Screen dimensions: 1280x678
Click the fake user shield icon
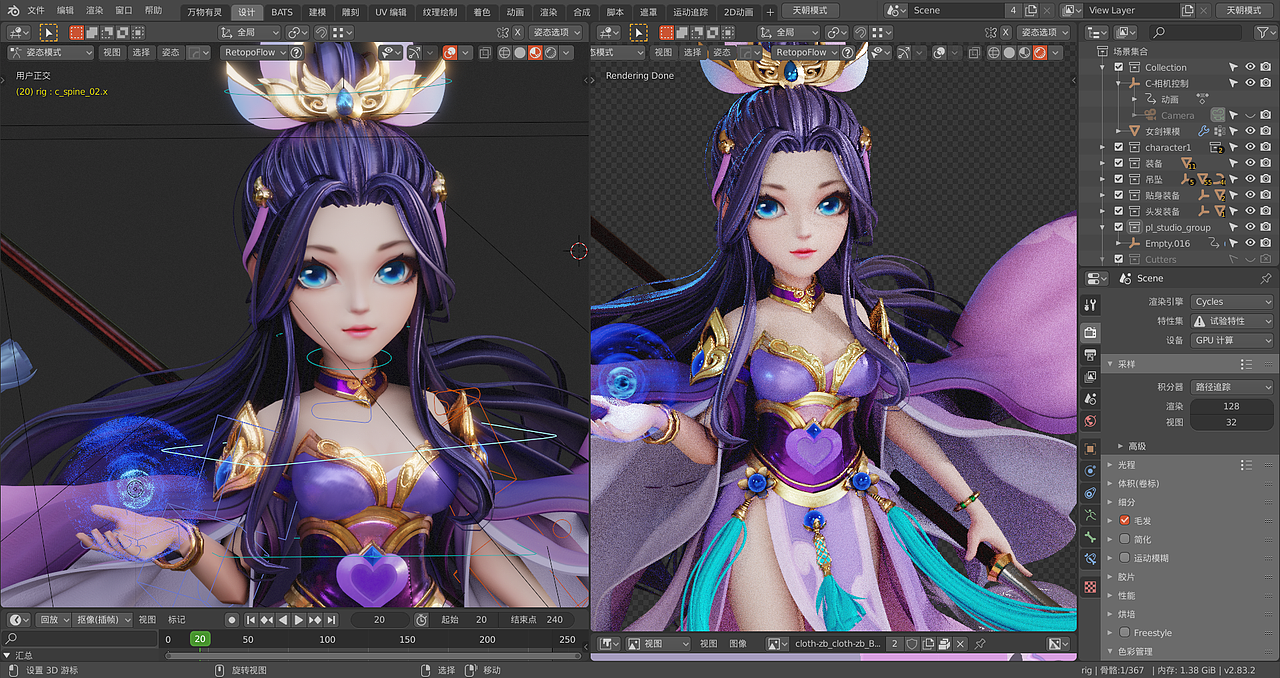(912, 644)
